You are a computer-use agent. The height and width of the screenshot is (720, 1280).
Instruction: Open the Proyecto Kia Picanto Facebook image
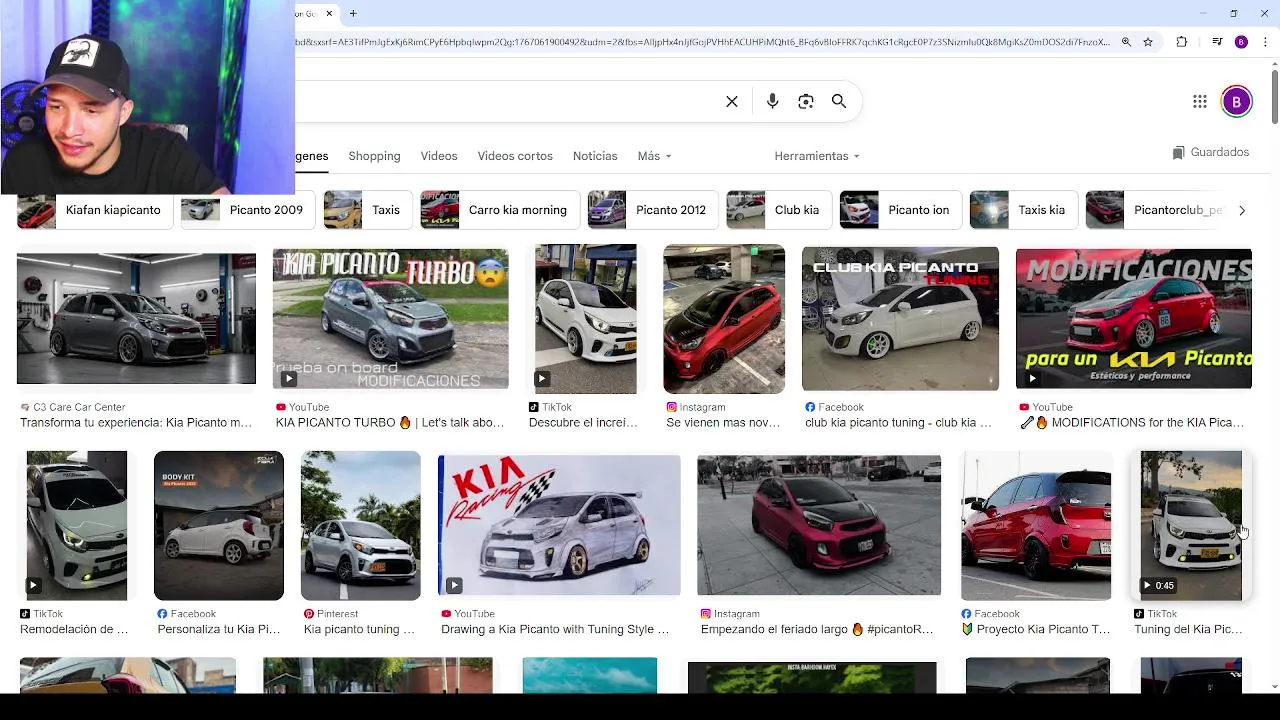point(1036,526)
